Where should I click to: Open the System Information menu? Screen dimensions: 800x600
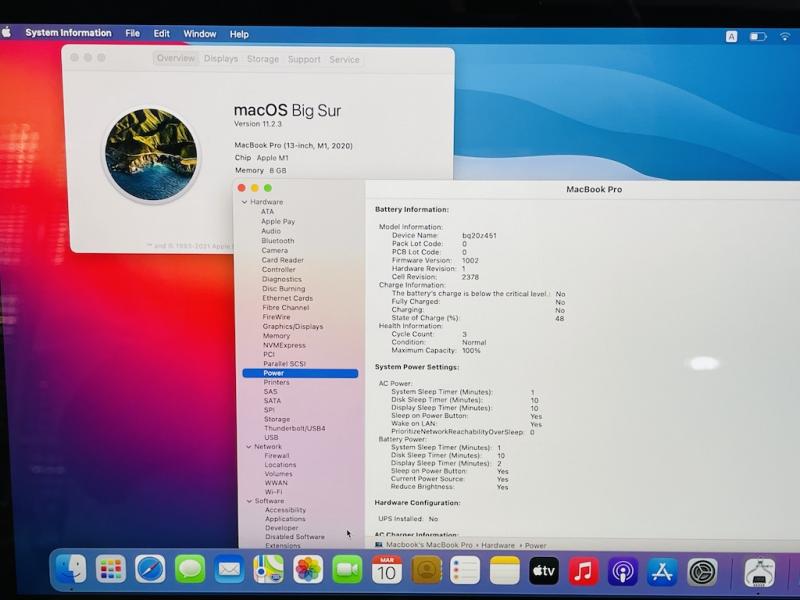[68, 33]
